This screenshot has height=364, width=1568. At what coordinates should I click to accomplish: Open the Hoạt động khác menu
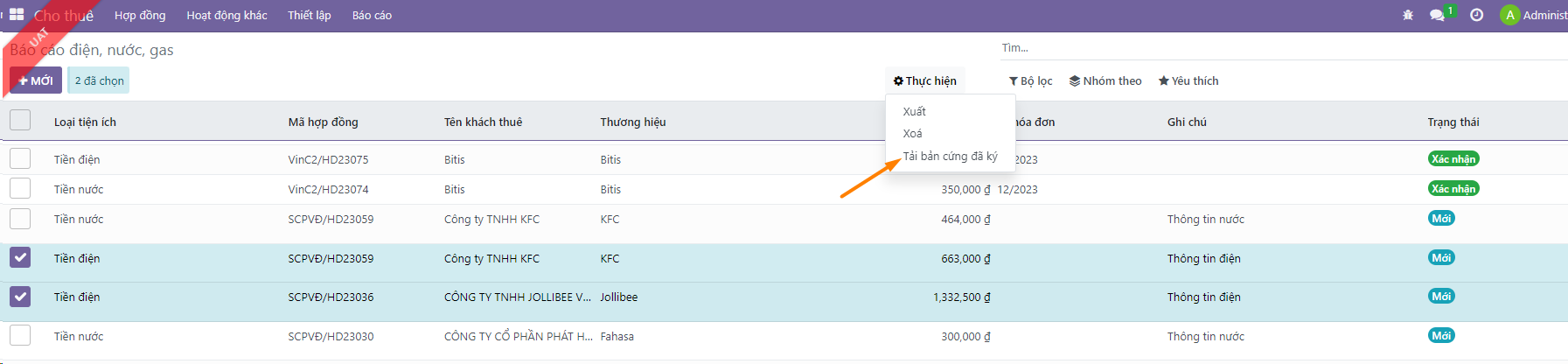point(226,15)
